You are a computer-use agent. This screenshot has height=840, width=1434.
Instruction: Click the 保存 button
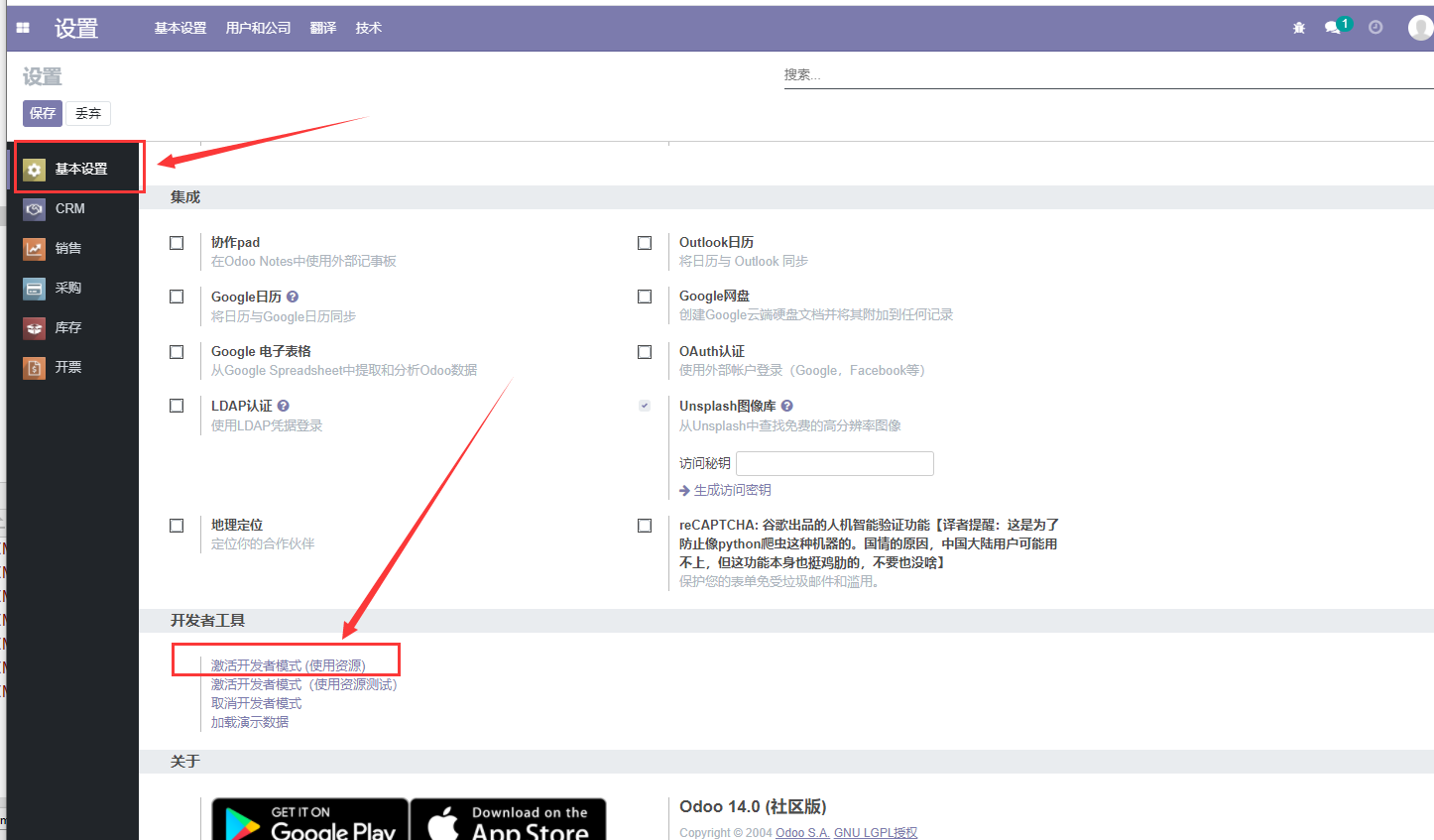point(42,113)
